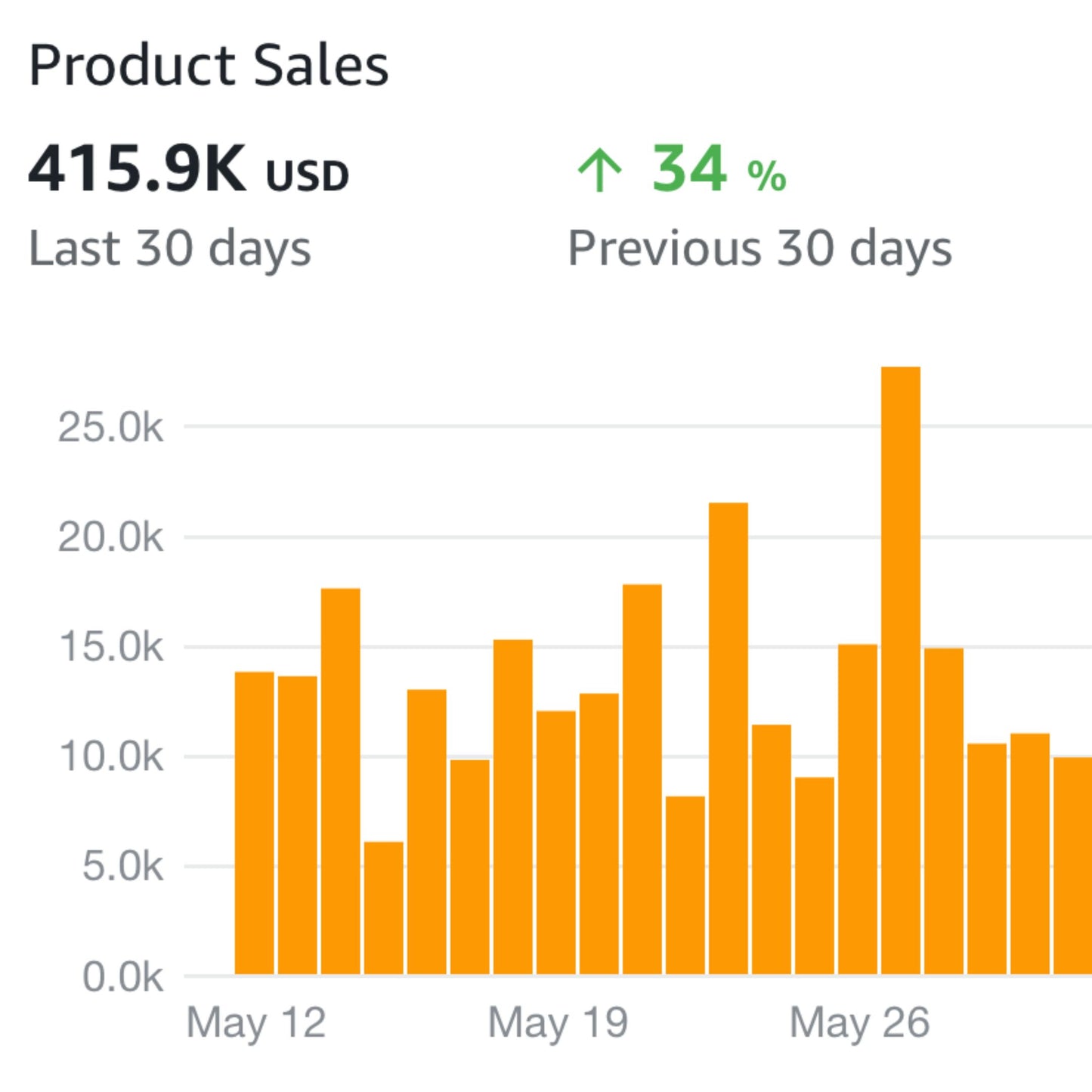Click the 25.0k y-axis label
The width and height of the screenshot is (1092, 1092).
[x=110, y=428]
